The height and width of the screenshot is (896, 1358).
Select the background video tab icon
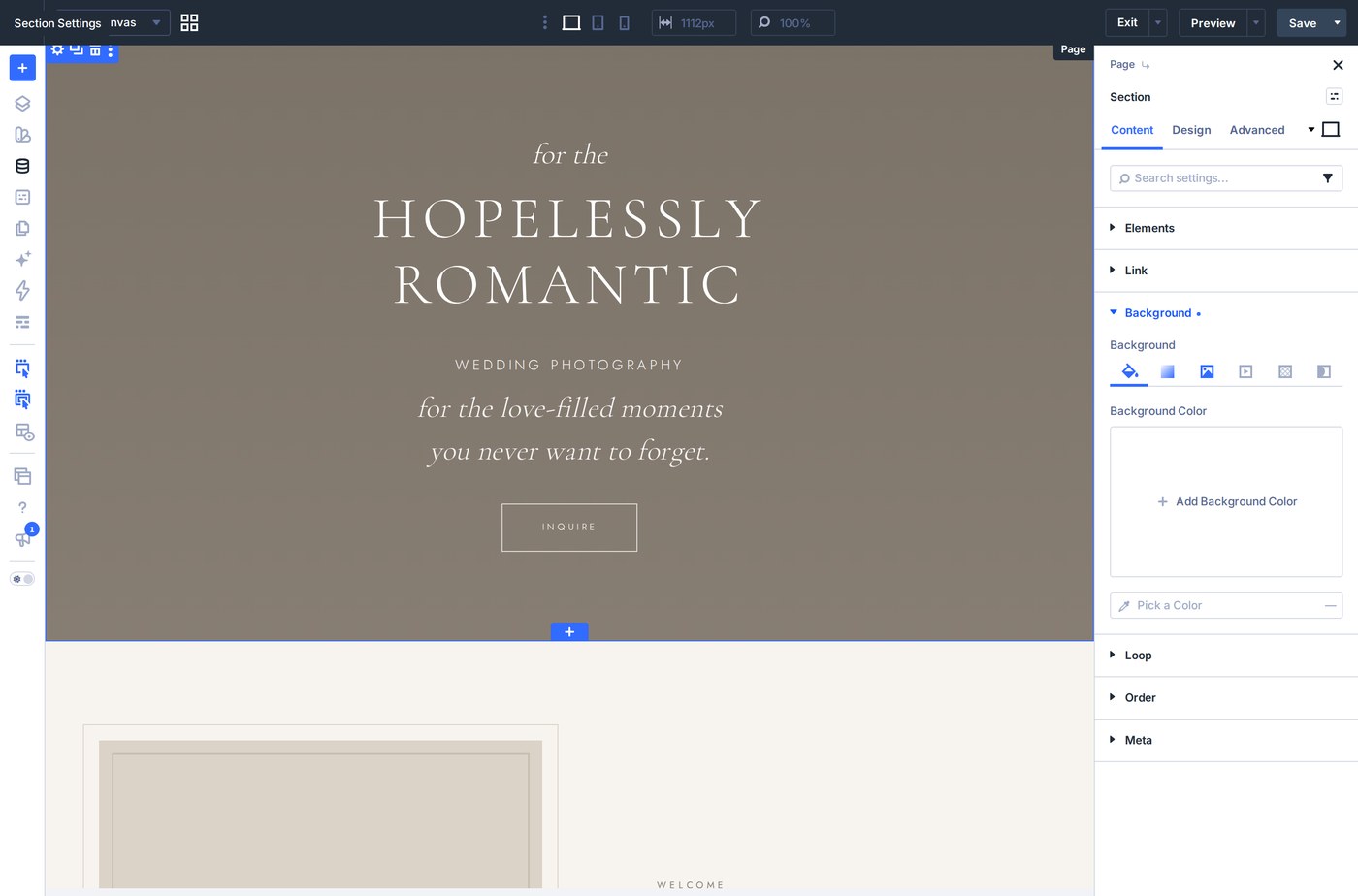[x=1245, y=371]
